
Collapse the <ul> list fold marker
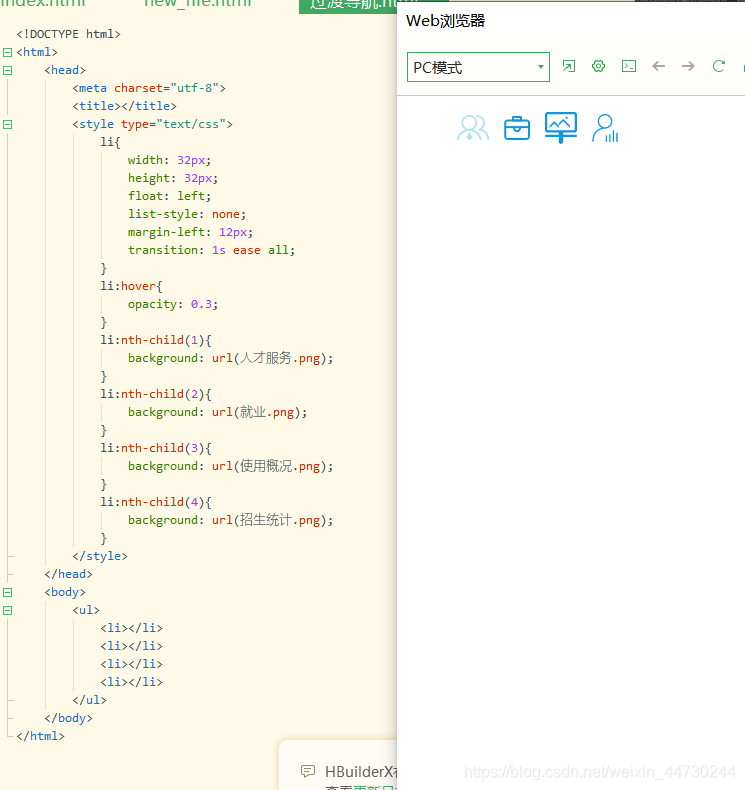pos(8,611)
